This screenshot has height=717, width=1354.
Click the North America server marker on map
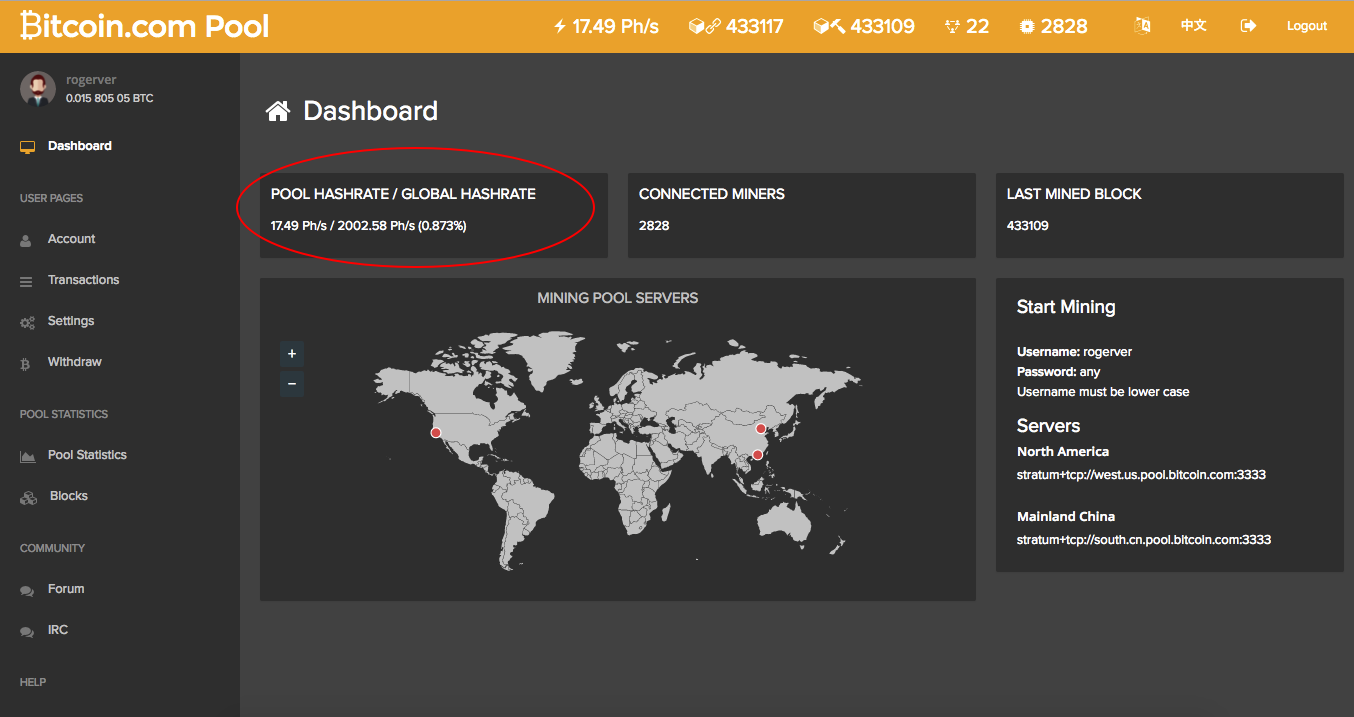coord(436,433)
